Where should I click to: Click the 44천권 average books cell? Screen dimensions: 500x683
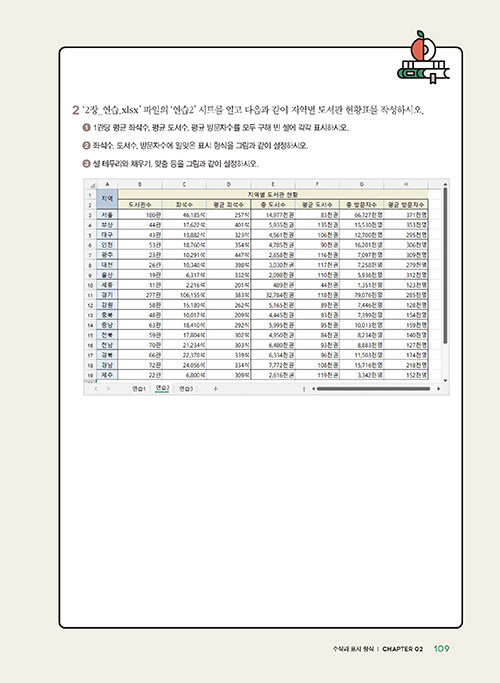click(317, 285)
